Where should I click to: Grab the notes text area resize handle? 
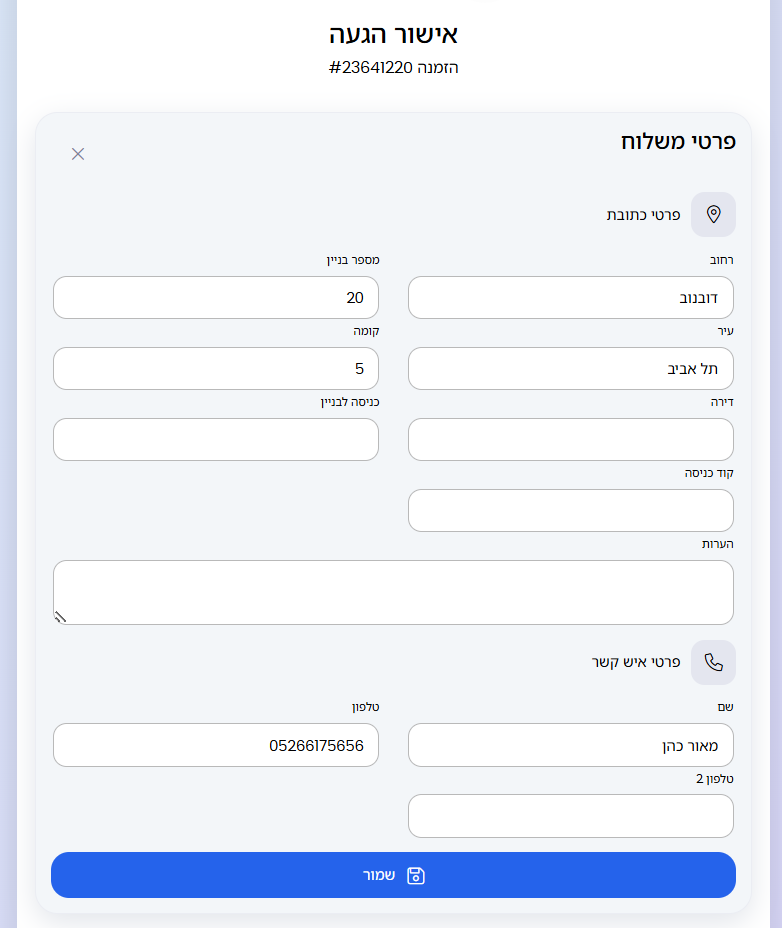coord(60,617)
